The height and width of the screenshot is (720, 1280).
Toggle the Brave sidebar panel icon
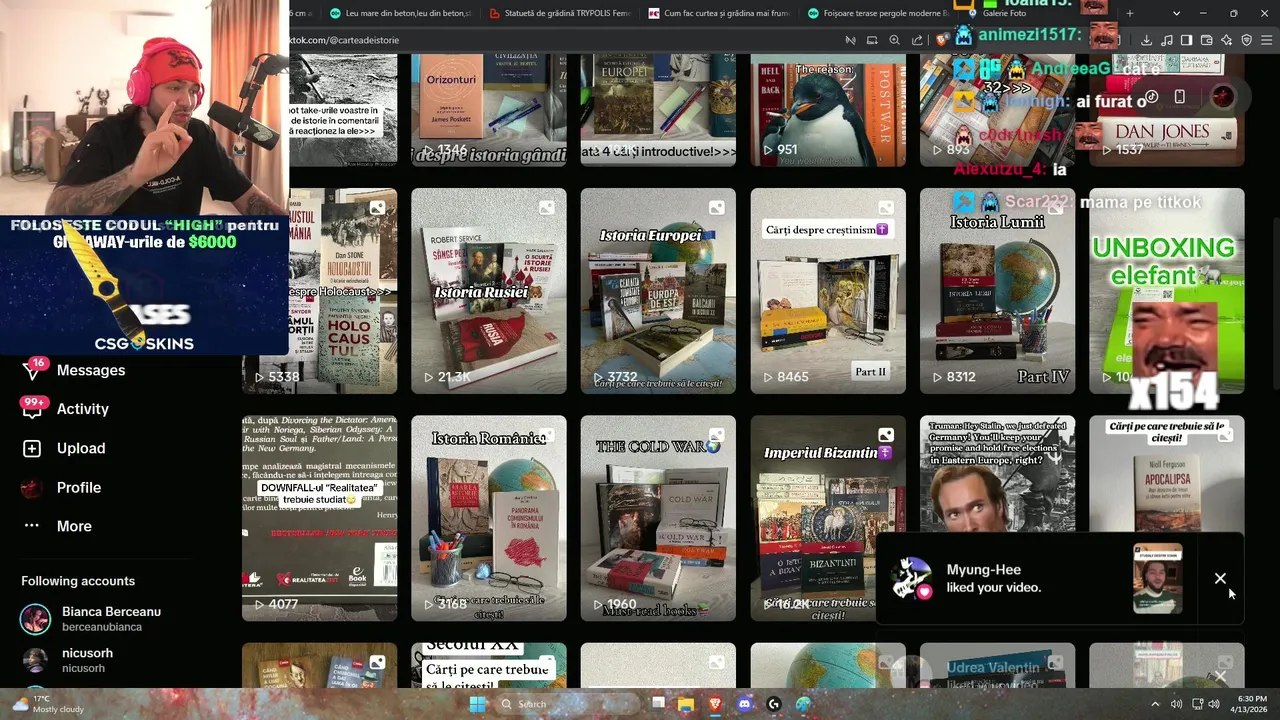pyautogui.click(x=1186, y=40)
